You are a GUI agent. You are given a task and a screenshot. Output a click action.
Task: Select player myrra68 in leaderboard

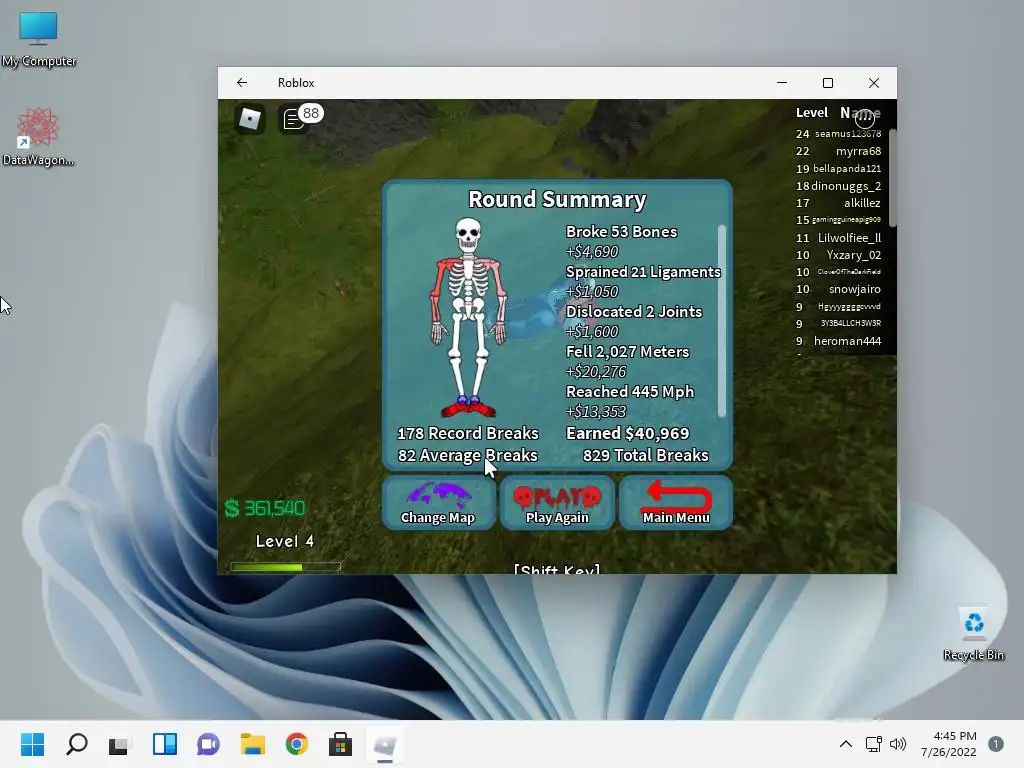[x=839, y=151]
